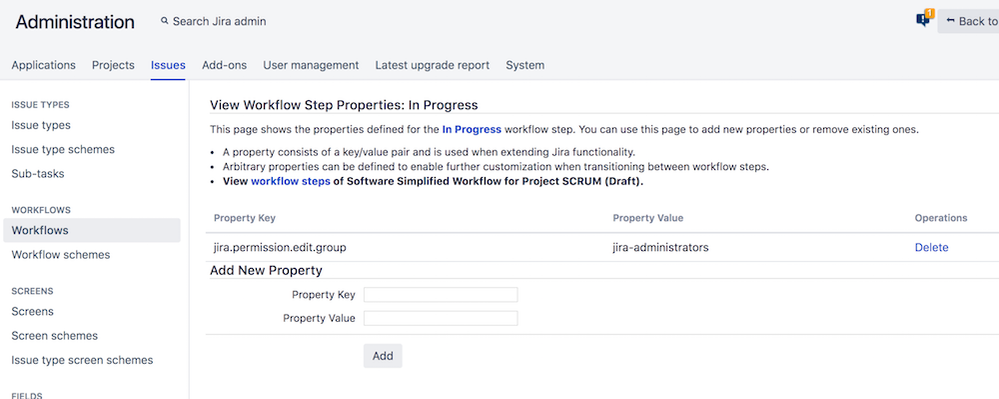Open Issue types in sidebar
Screen dimensions: 999x399
(x=41, y=125)
